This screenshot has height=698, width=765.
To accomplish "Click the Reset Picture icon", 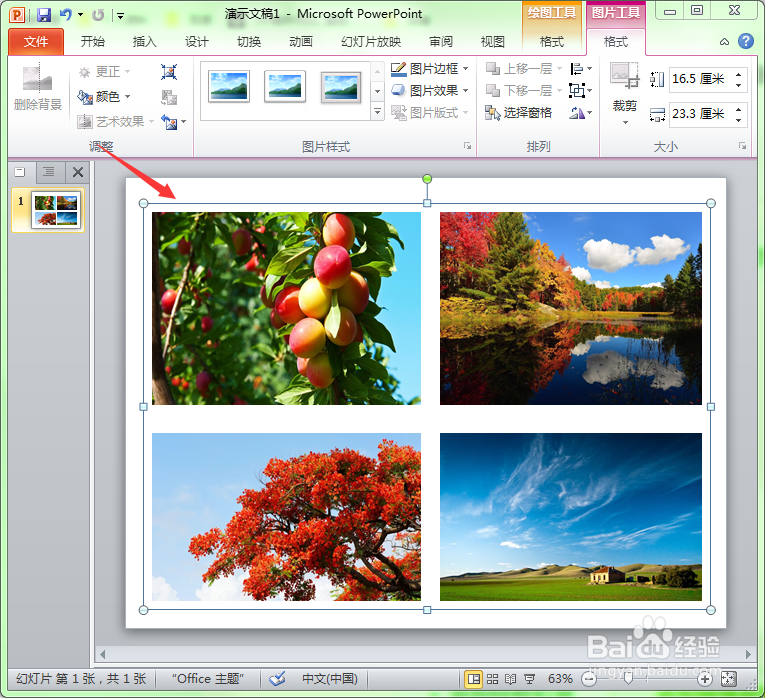I will click(x=169, y=121).
